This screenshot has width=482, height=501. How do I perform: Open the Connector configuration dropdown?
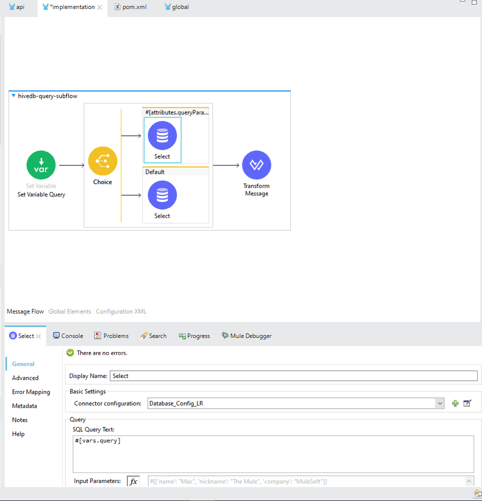[x=440, y=403]
